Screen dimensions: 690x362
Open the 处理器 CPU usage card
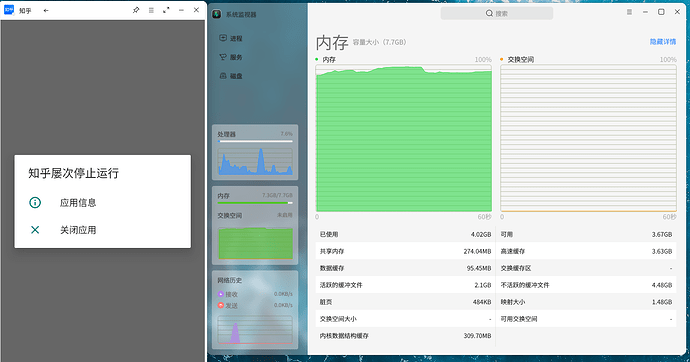coord(255,152)
